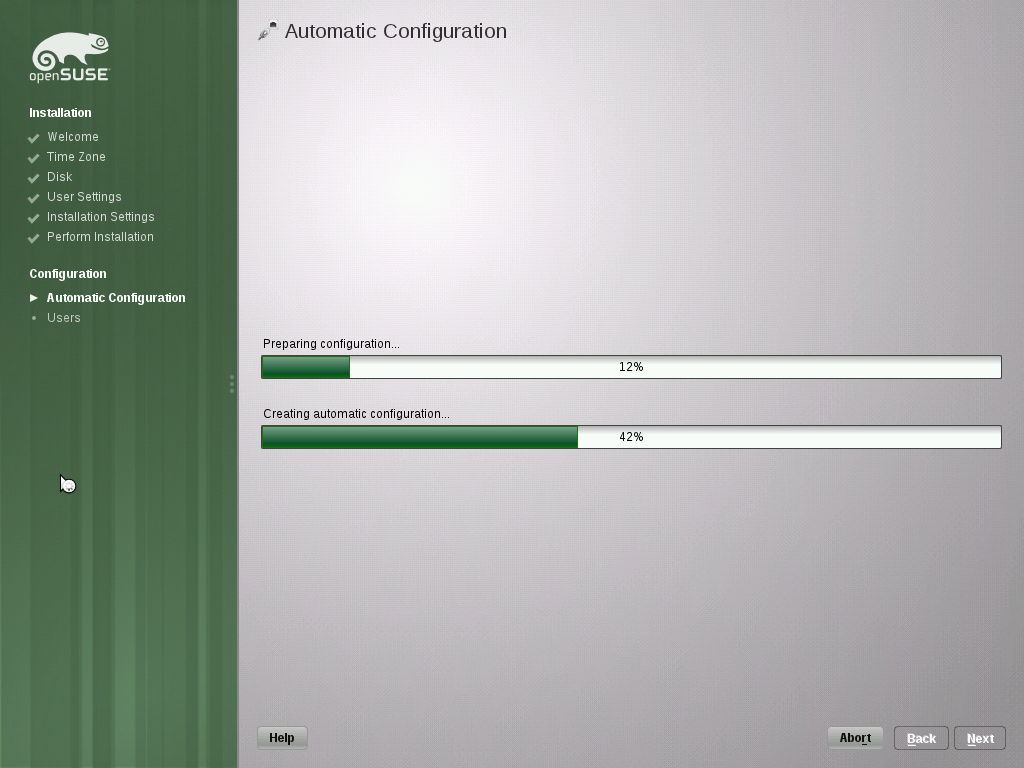Open the Help dialog
Image resolution: width=1024 pixels, height=768 pixels.
coord(281,737)
